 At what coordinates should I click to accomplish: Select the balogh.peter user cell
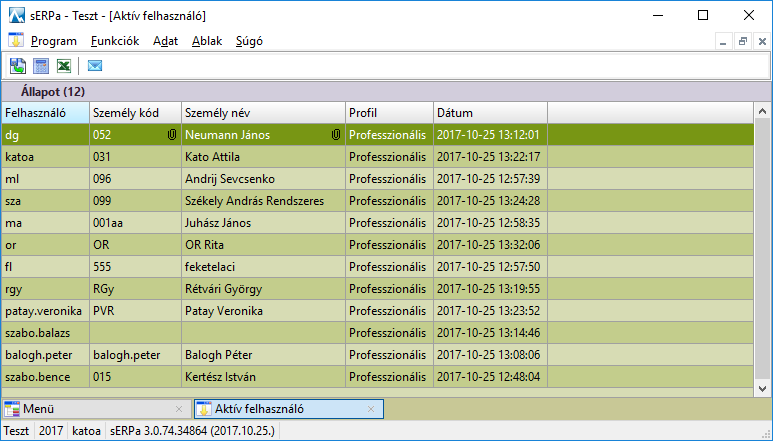45,355
